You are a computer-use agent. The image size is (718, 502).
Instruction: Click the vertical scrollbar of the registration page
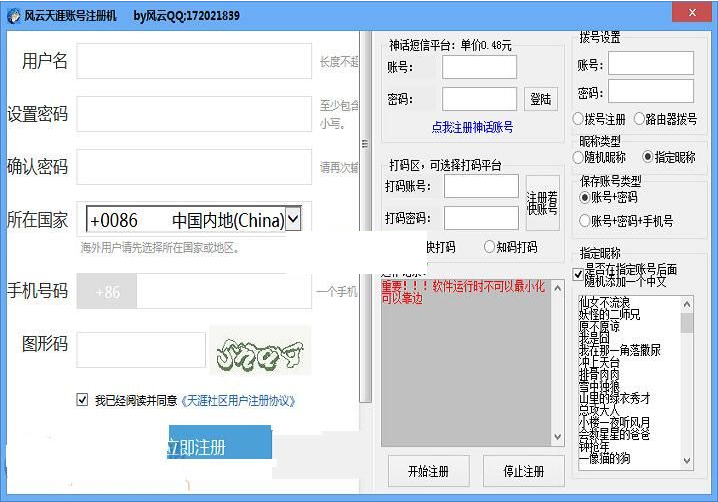coord(365,218)
